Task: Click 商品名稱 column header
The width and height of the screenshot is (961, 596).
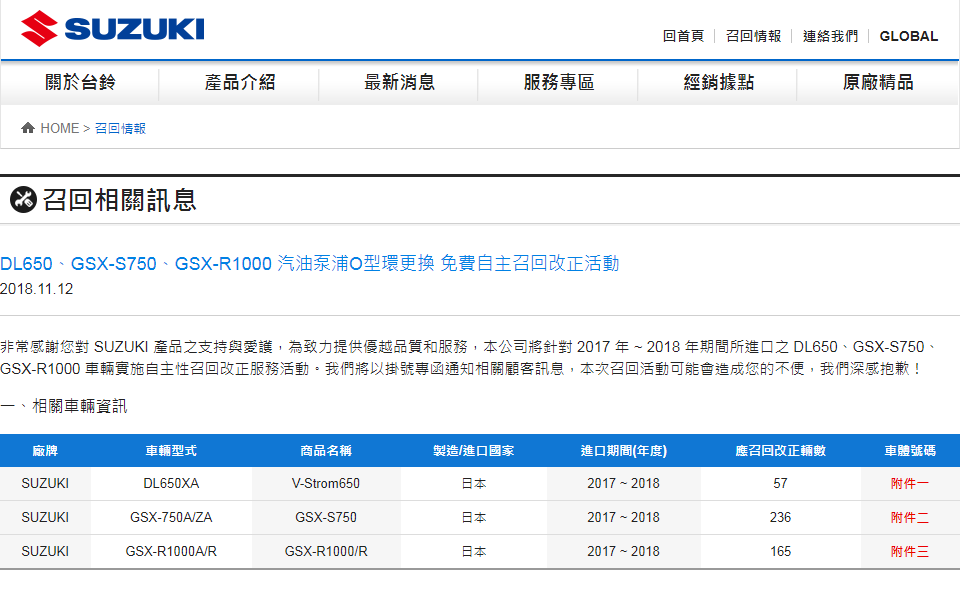Action: (x=326, y=451)
